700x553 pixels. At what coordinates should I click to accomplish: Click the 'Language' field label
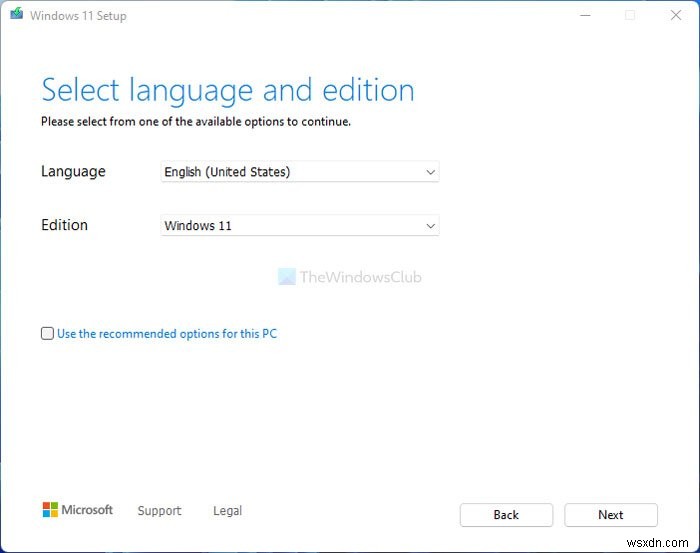[73, 172]
